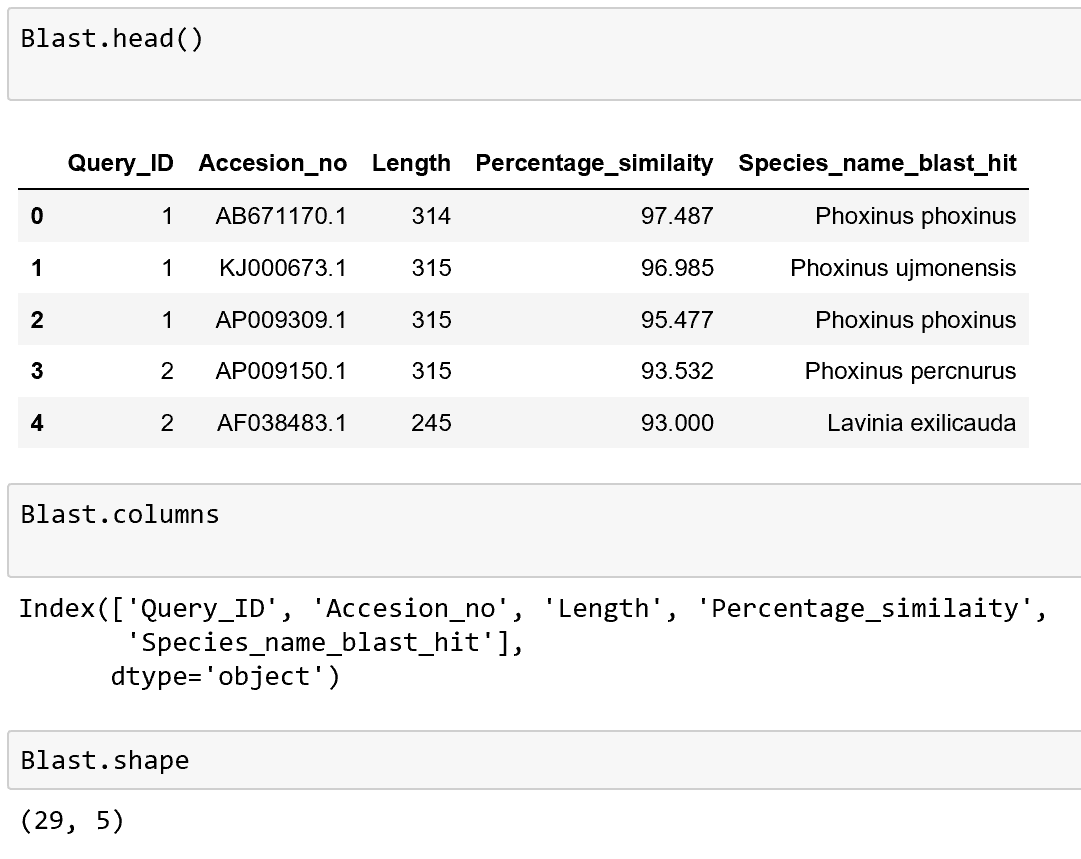Click the Query_ID column header

click(x=121, y=163)
